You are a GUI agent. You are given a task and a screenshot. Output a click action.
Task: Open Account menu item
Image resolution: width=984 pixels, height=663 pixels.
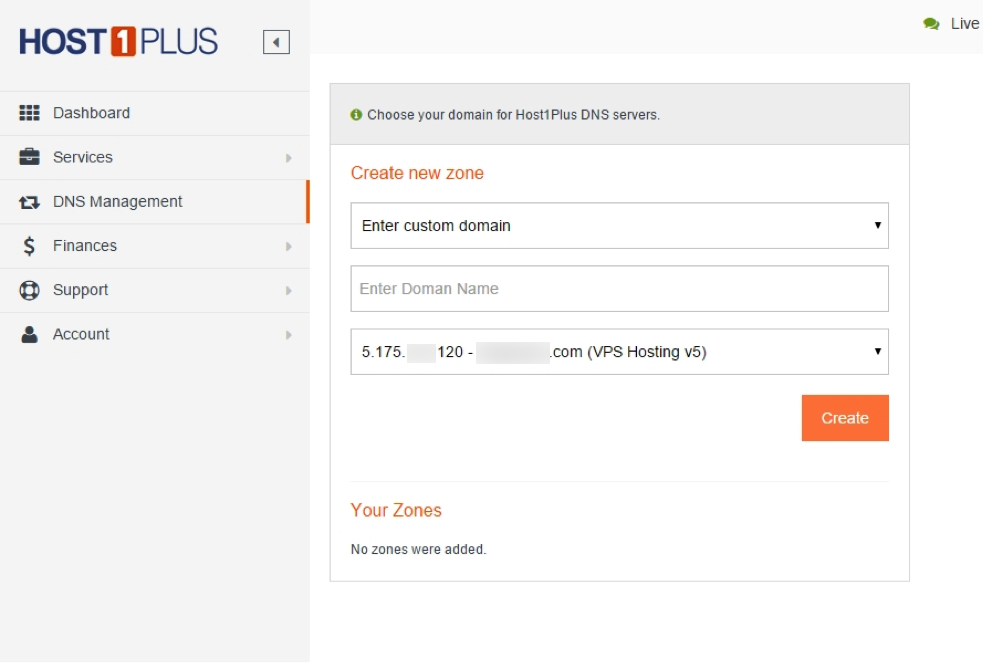[x=154, y=335]
